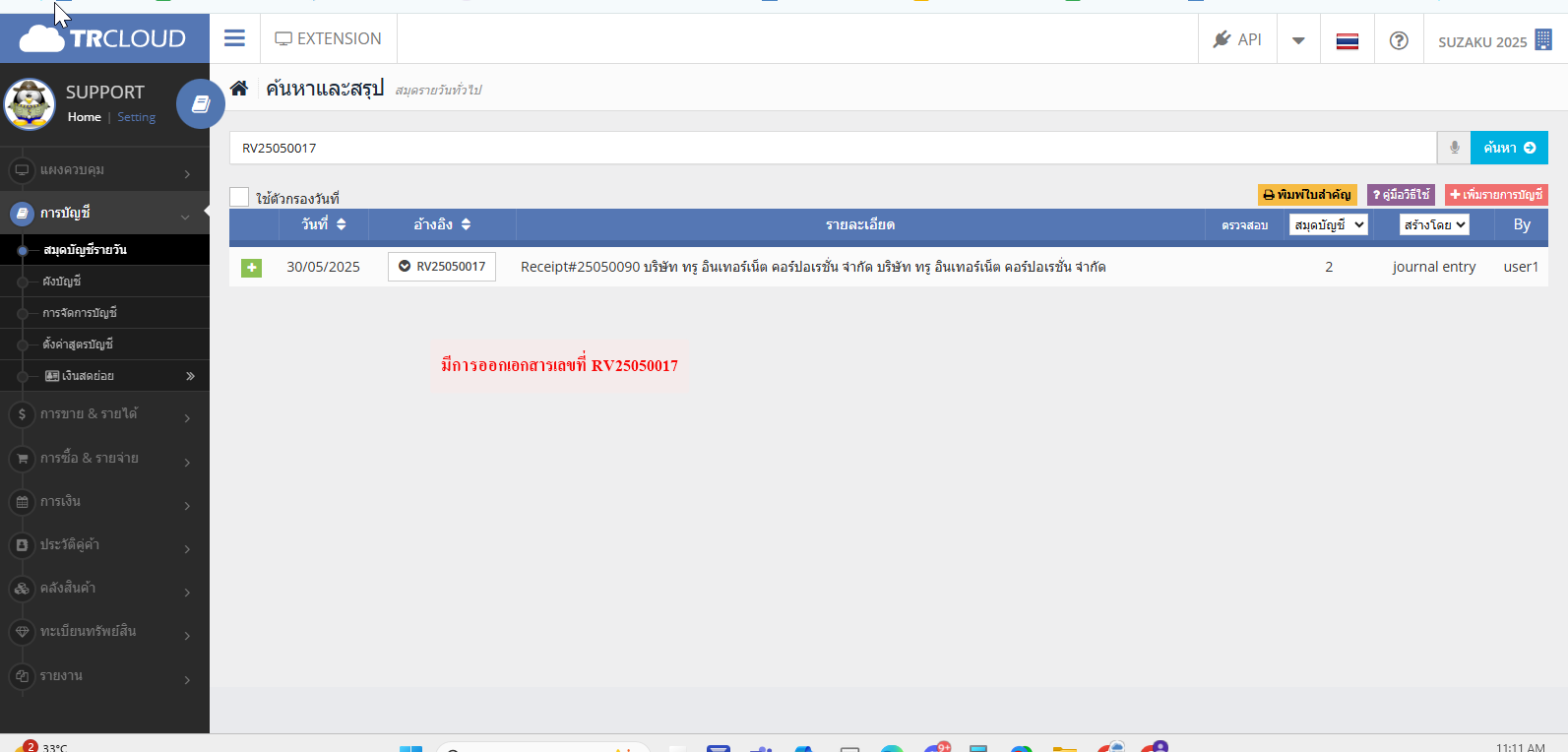
Task: Click the พิมพ์ใบสำคัญ print button
Action: click(1306, 195)
